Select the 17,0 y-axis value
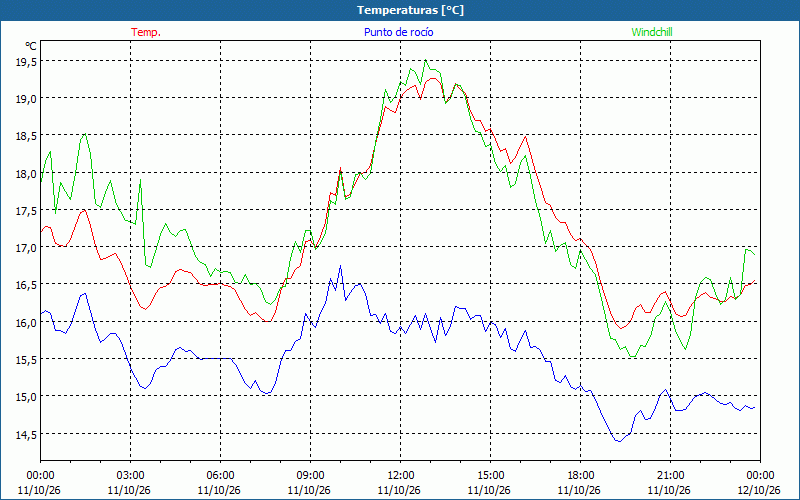 [26, 247]
